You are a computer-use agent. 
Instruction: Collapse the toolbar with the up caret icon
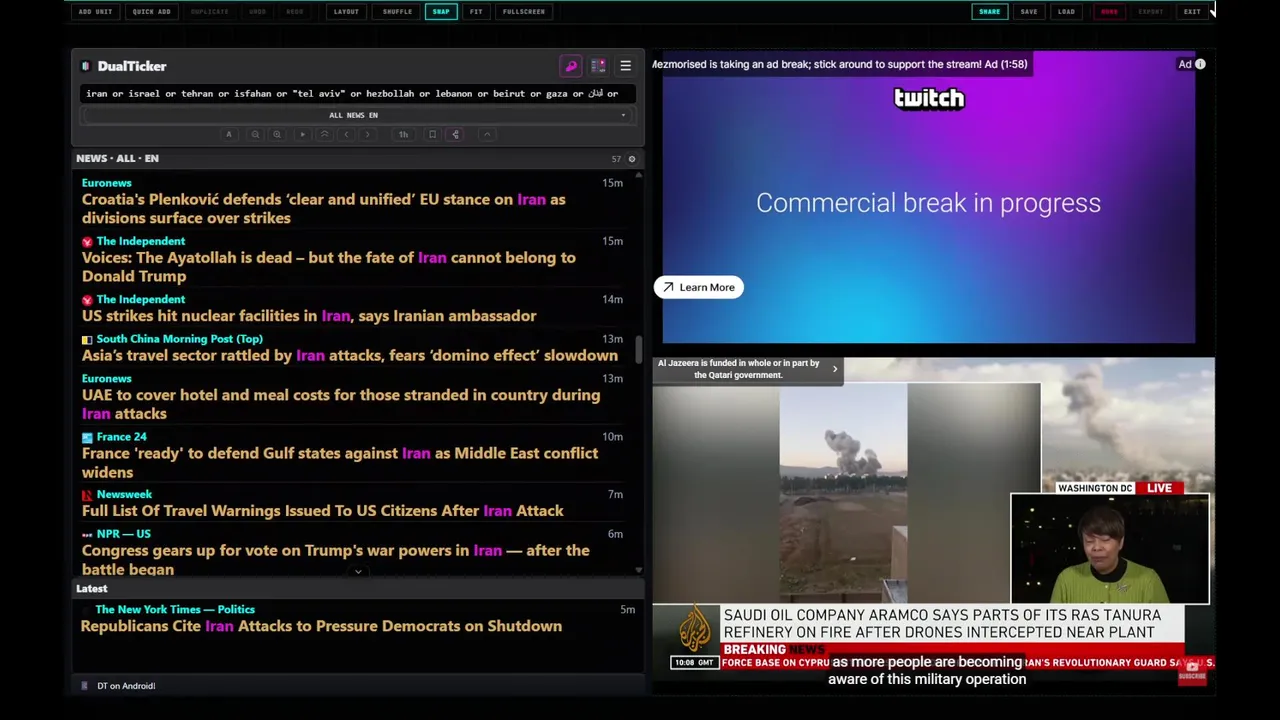[487, 134]
